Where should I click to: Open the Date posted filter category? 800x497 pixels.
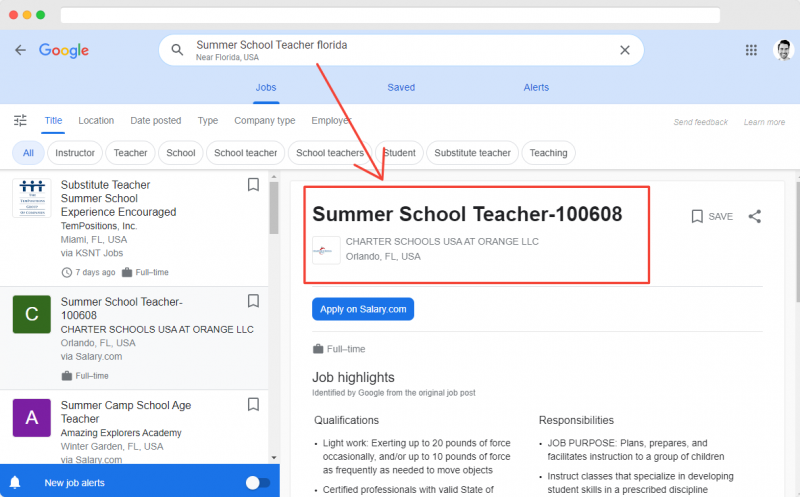(156, 120)
